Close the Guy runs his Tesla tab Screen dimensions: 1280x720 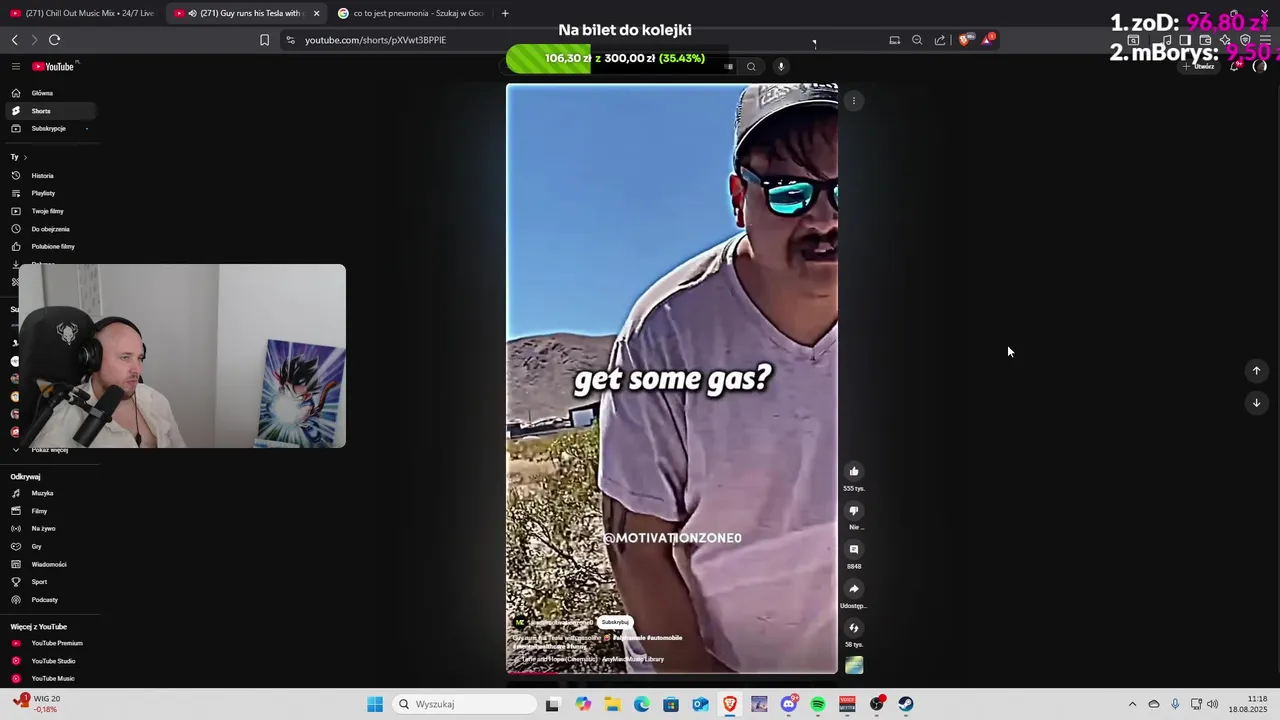click(316, 13)
